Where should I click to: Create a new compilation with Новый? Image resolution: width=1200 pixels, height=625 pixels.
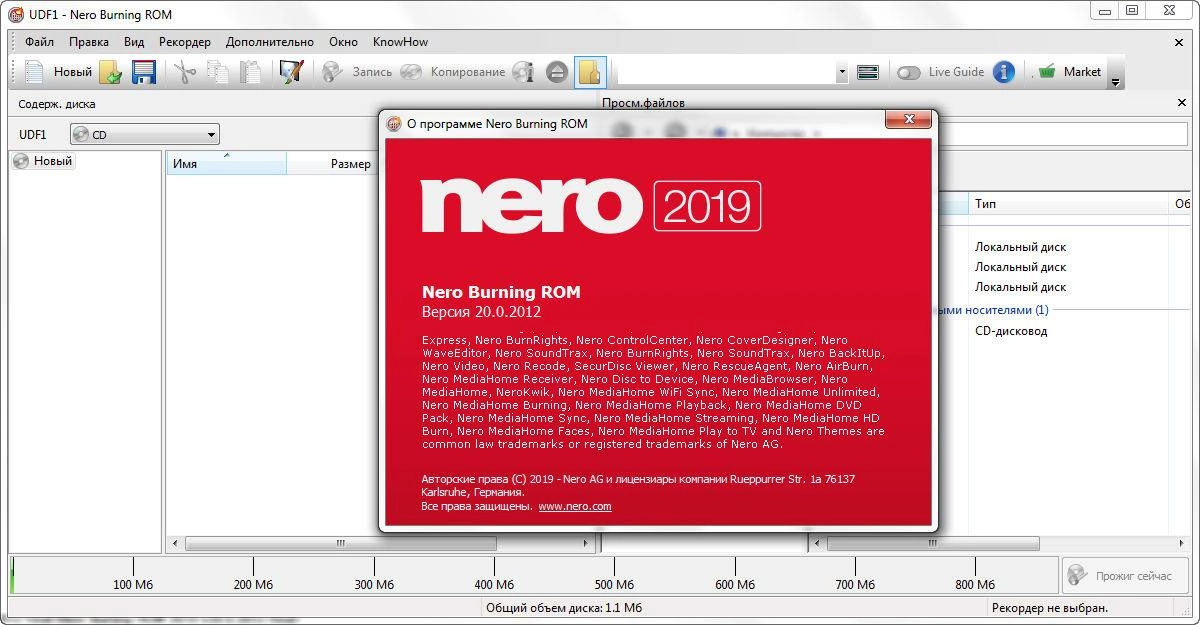tap(58, 72)
